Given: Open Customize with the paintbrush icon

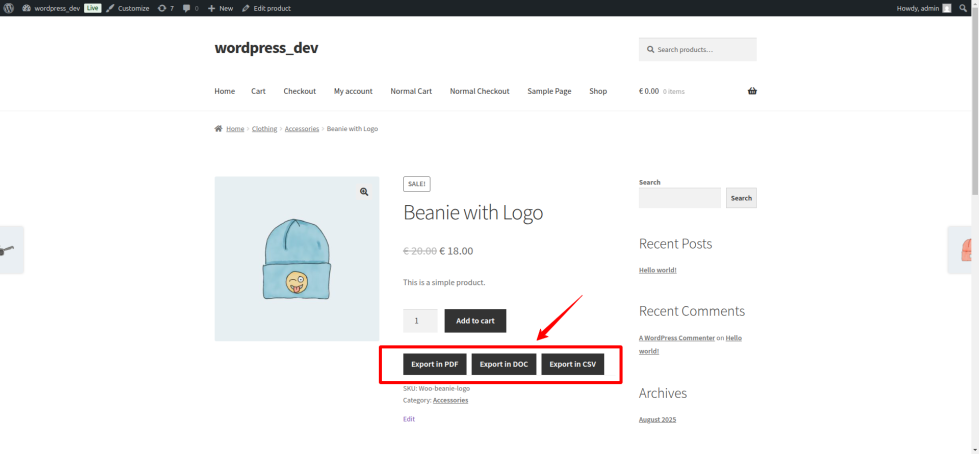Looking at the screenshot, I should coord(128,8).
